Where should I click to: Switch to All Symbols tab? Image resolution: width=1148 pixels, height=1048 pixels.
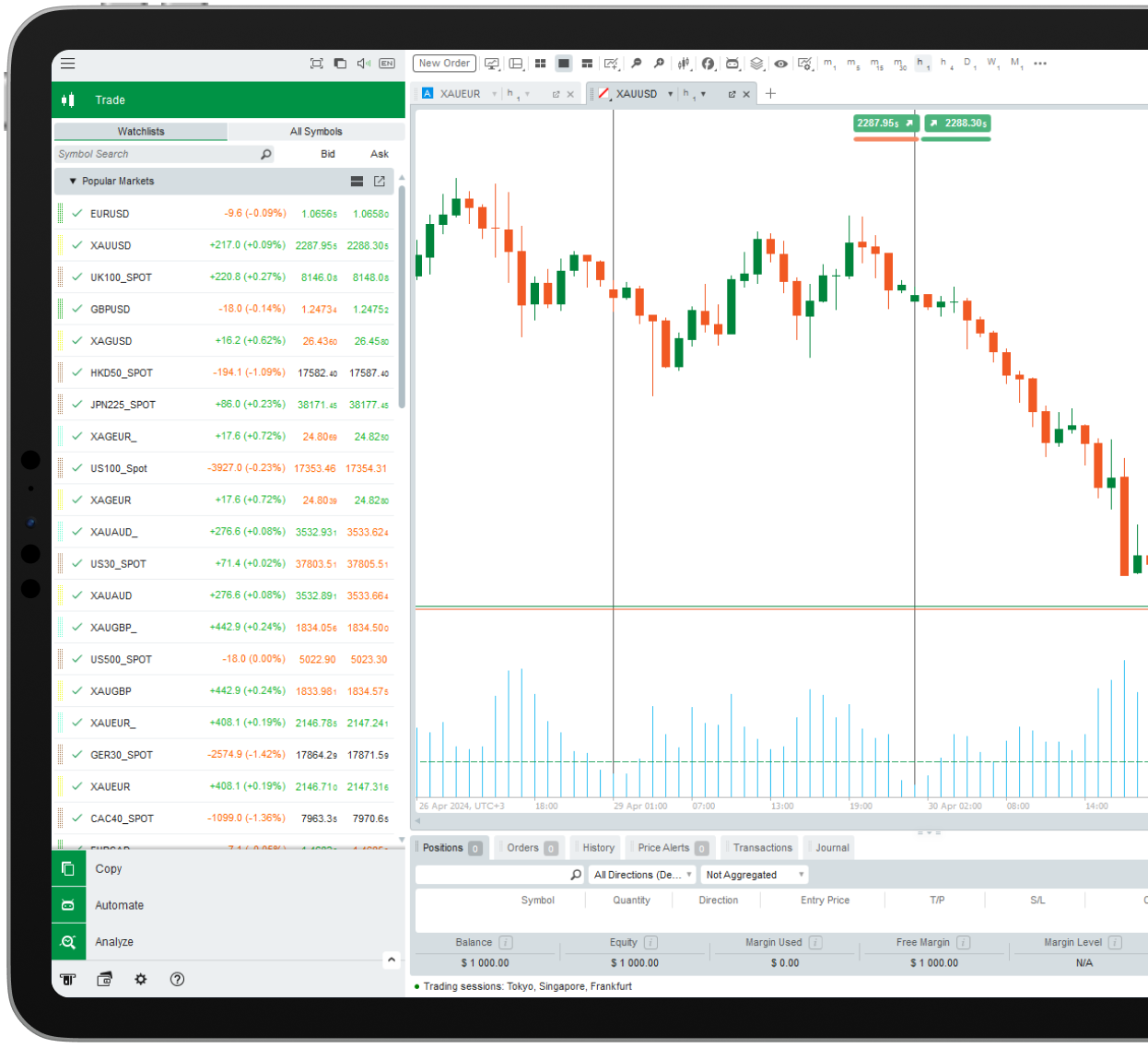(x=316, y=132)
